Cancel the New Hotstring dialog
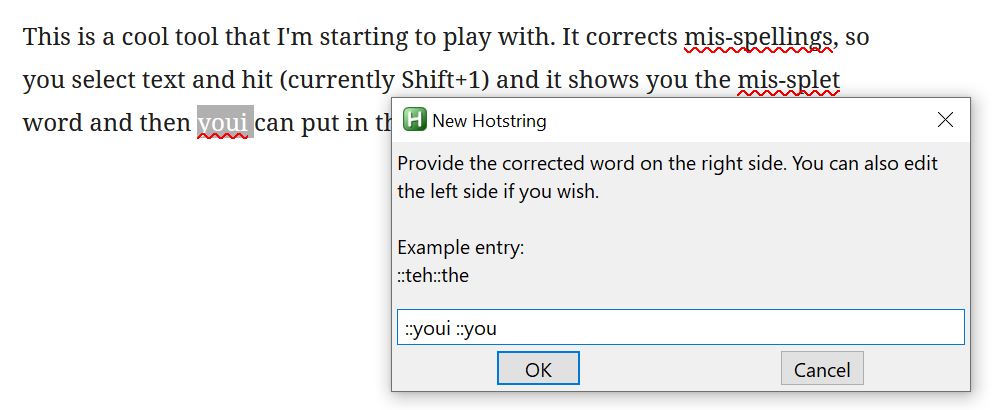This screenshot has width=1005, height=410. [821, 369]
